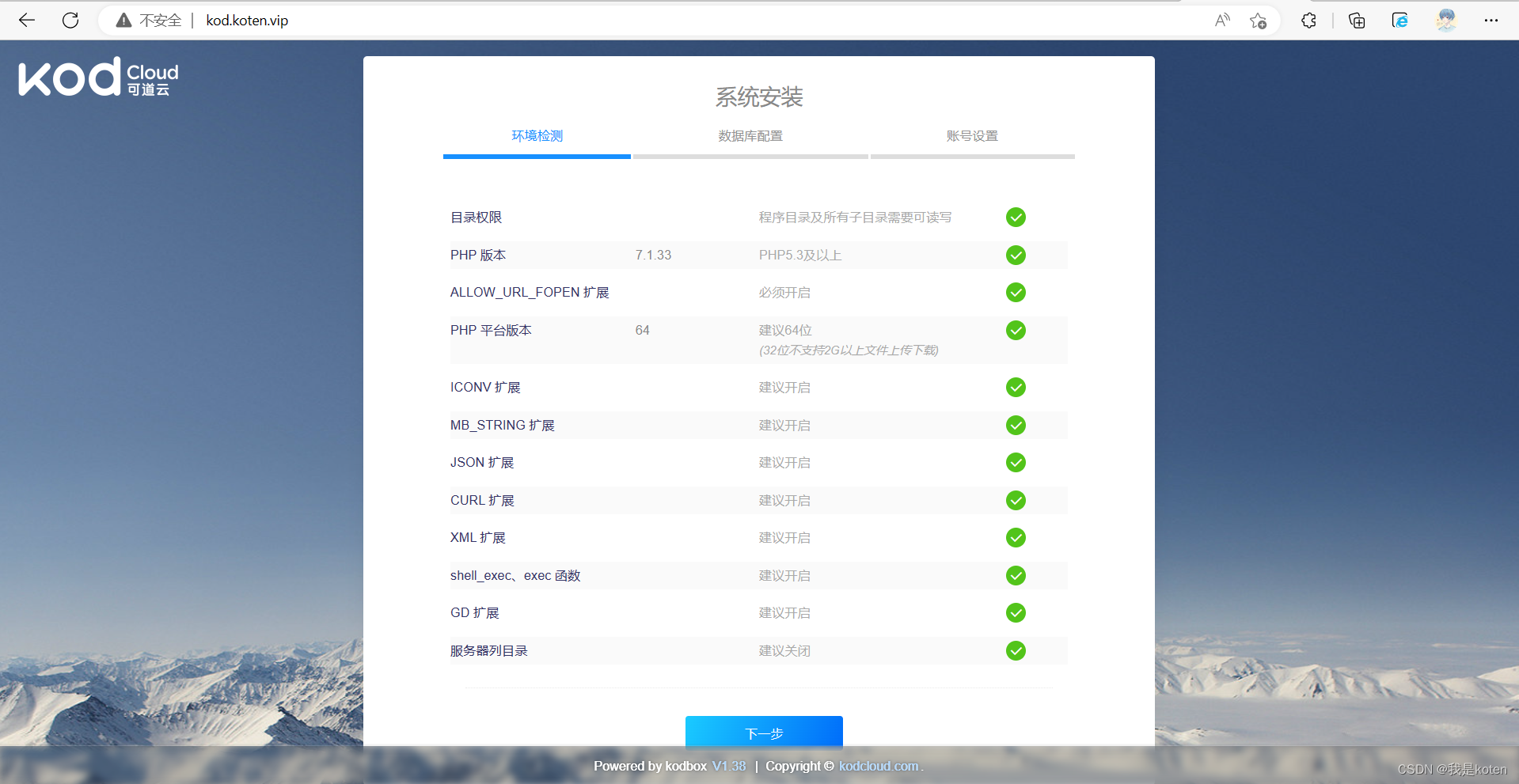Viewport: 1519px width, 784px height.
Task: Click the CURL 扩展 label
Action: [482, 501]
